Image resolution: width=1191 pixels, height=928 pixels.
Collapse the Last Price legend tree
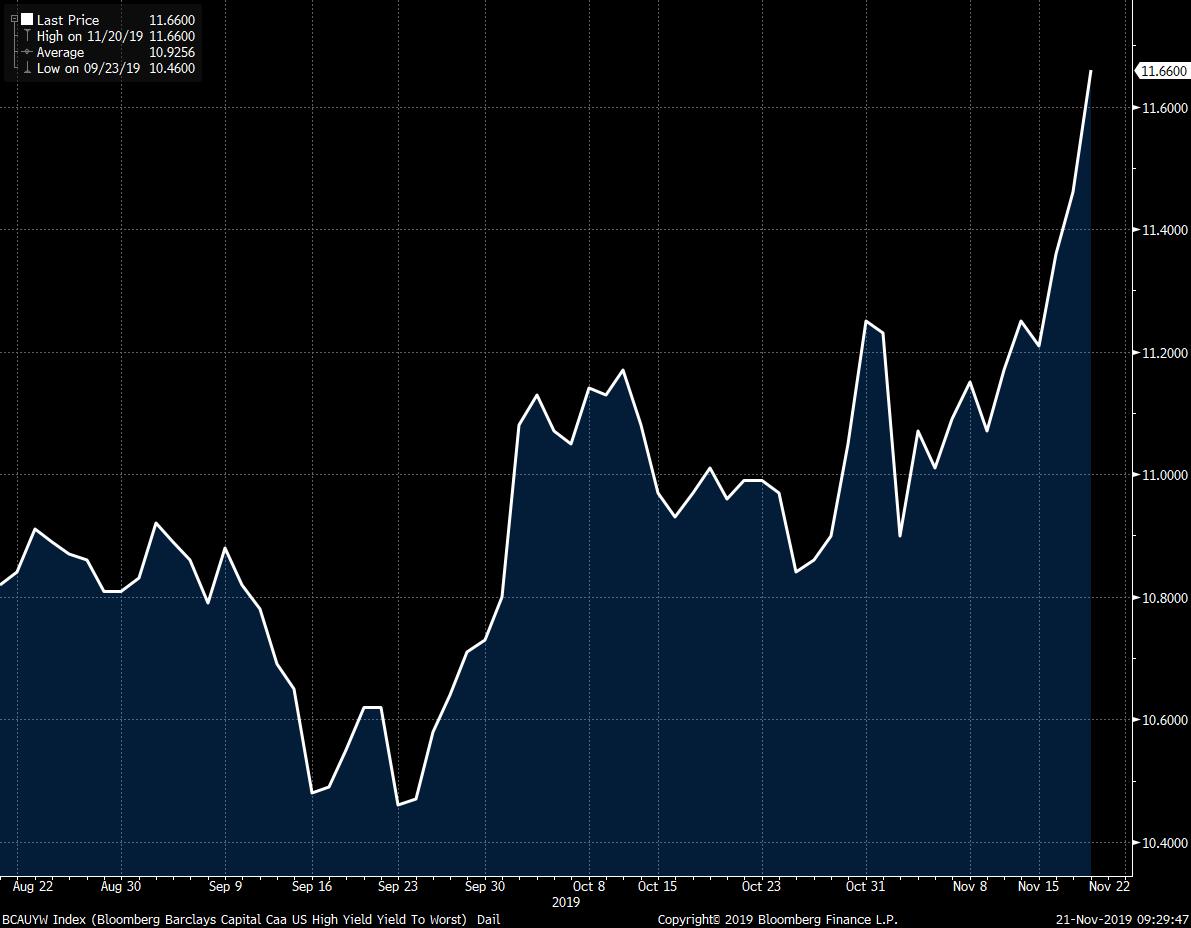click(x=14, y=20)
